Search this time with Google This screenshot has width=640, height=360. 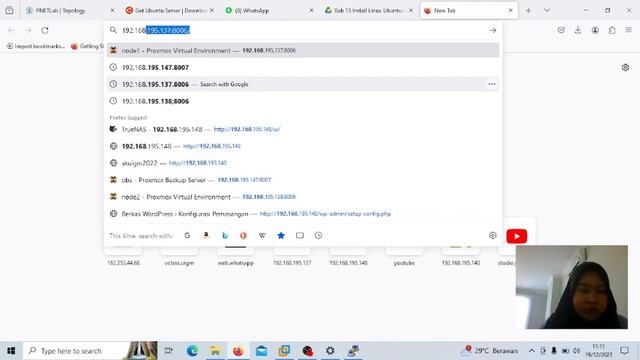187,236
